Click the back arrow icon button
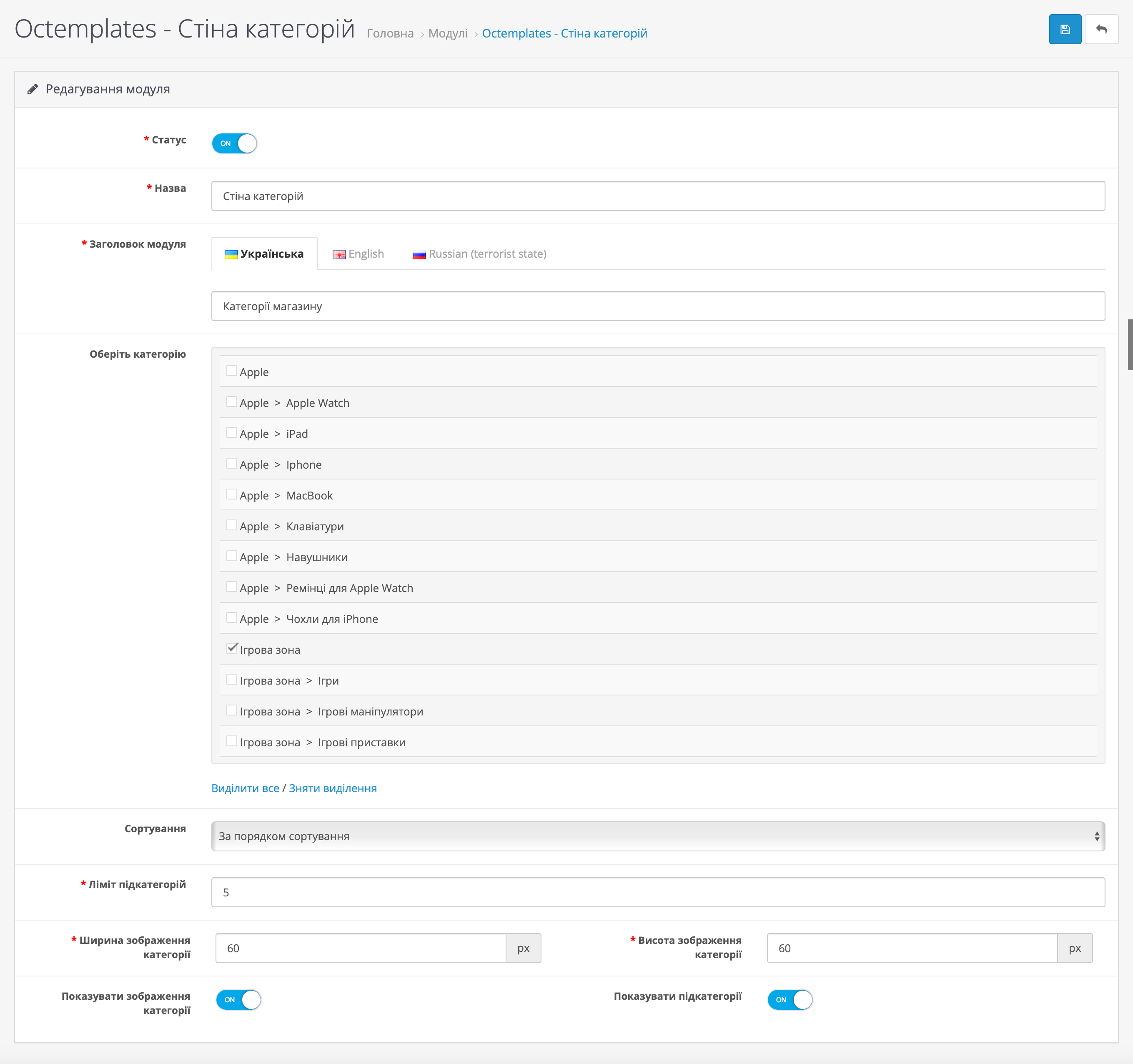The image size is (1133, 1064). 1101,30
